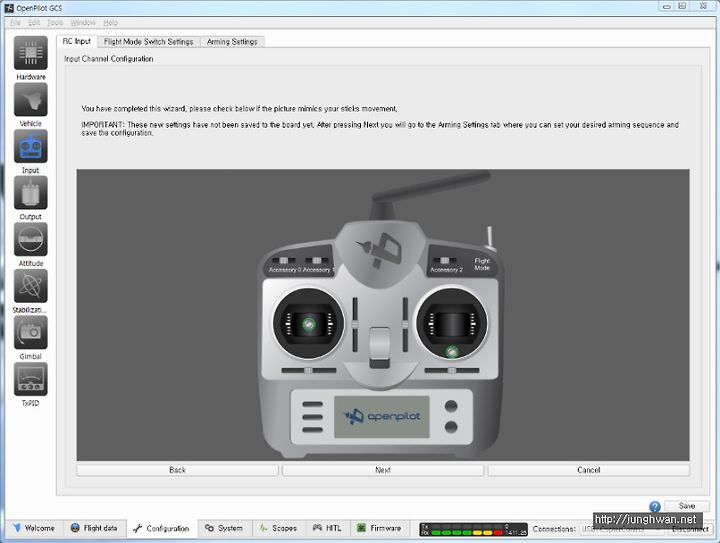Click the left horizontal trim slider below stick

[x=309, y=370]
